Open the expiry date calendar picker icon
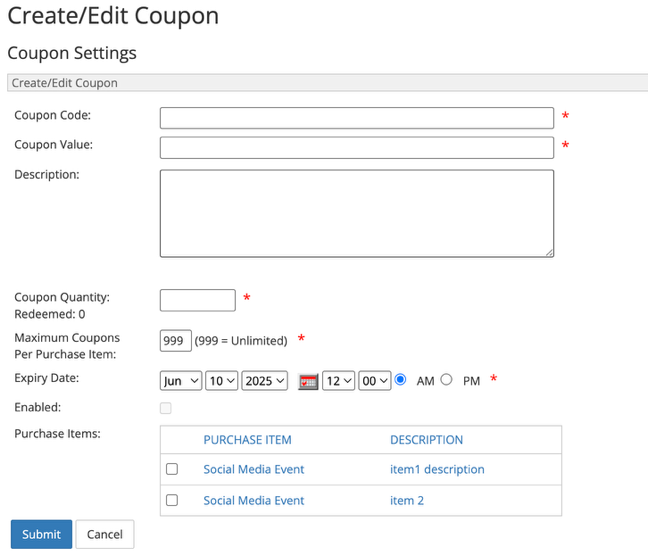 click(x=308, y=381)
